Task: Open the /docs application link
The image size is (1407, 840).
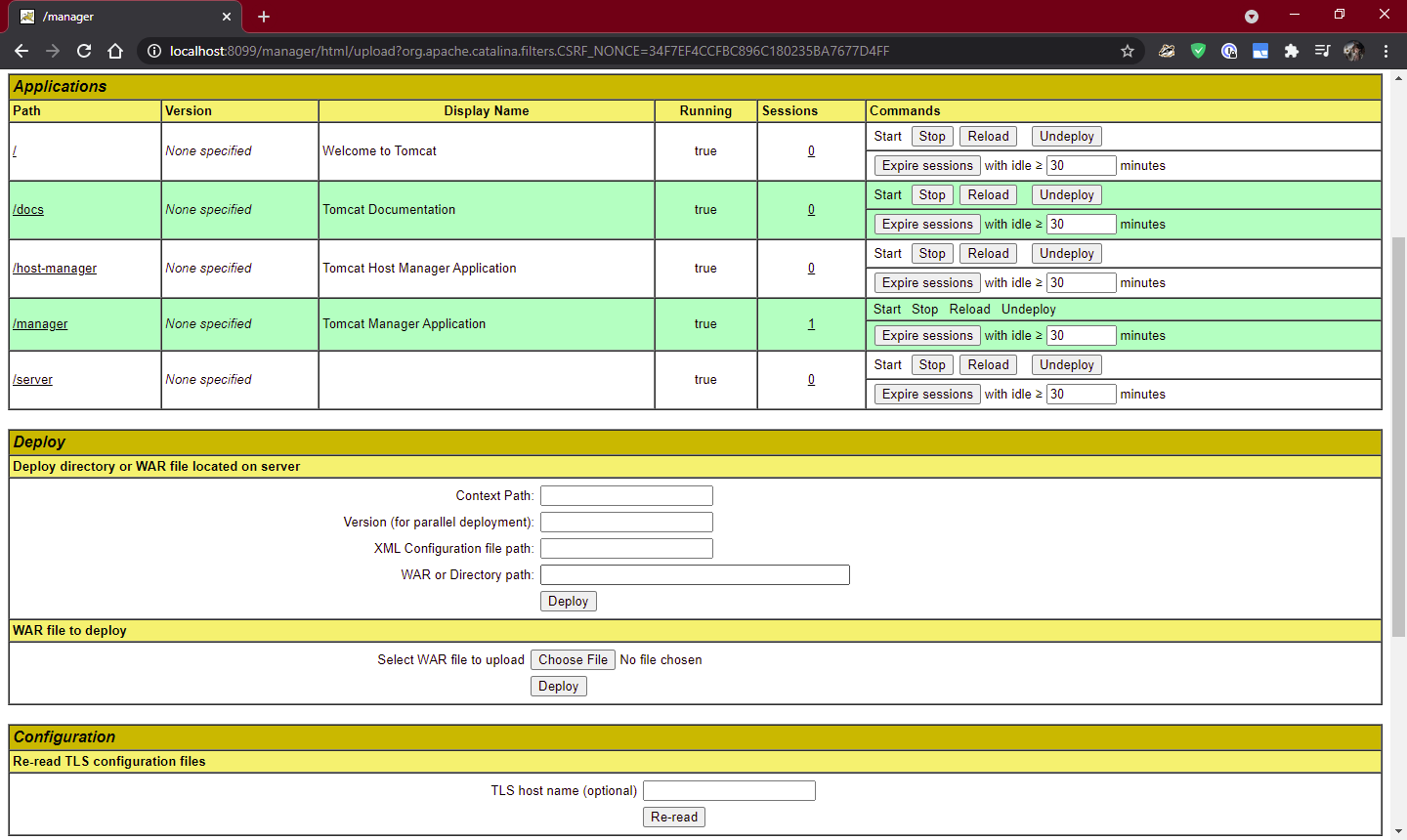Action: [27, 209]
